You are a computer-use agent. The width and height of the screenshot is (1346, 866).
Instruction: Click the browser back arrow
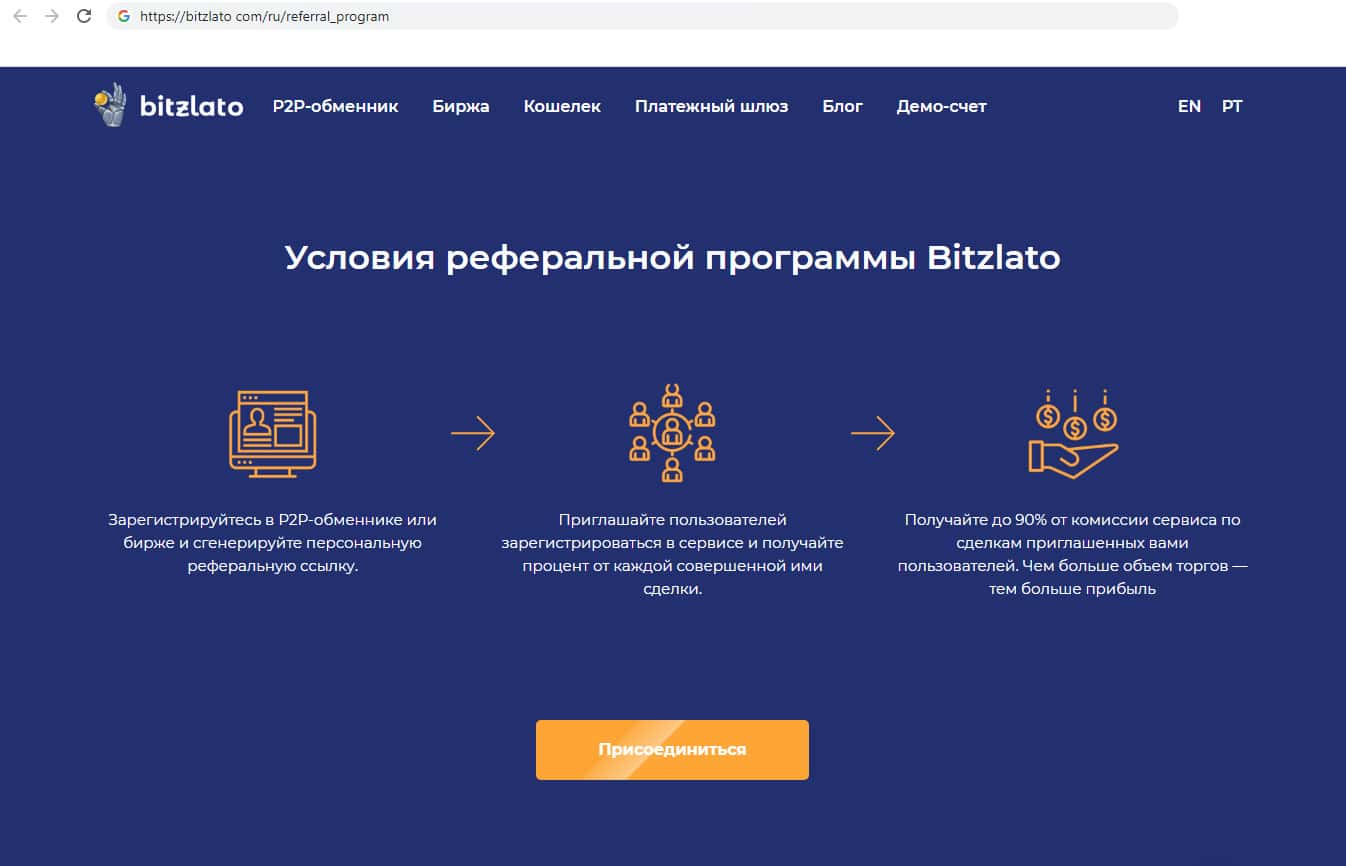20,17
